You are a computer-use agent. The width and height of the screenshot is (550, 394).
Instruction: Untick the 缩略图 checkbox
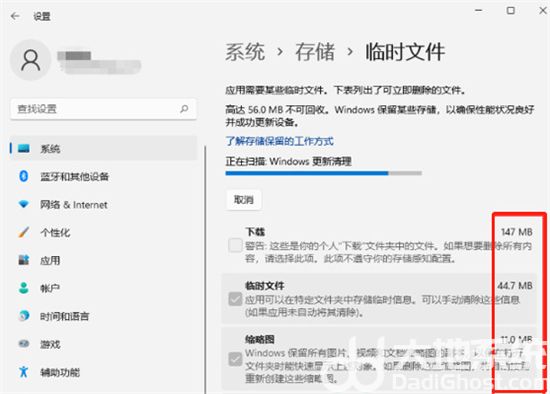tap(235, 359)
